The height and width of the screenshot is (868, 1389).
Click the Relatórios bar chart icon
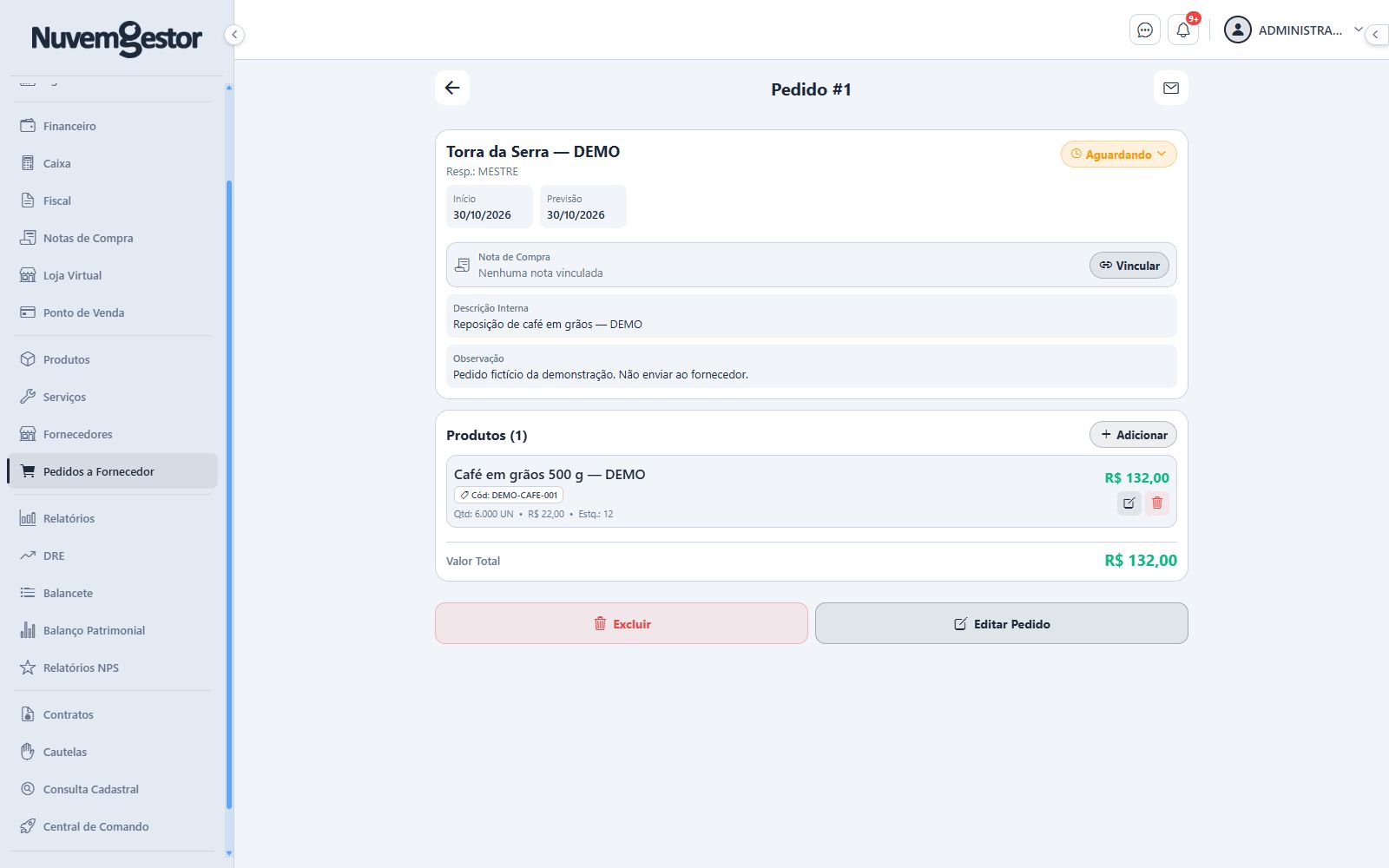point(28,518)
